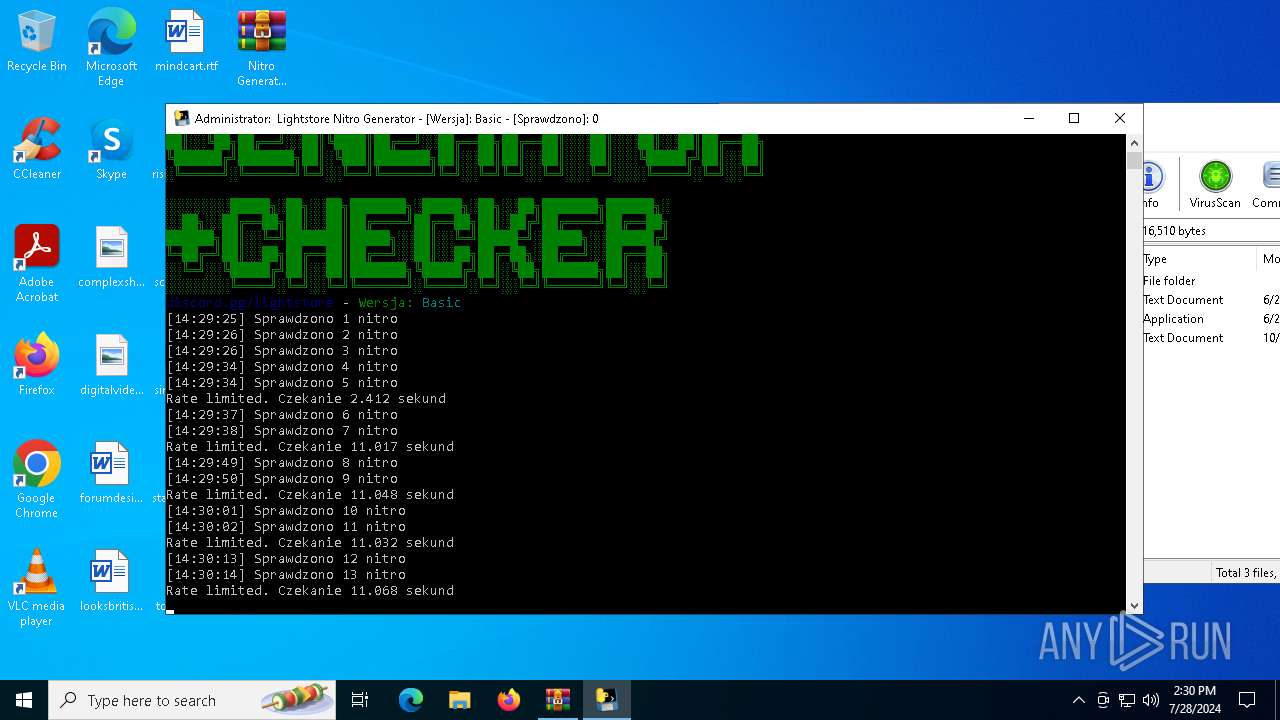Open the network tray icon
Viewport: 1280px width, 720px height.
click(x=1127, y=700)
